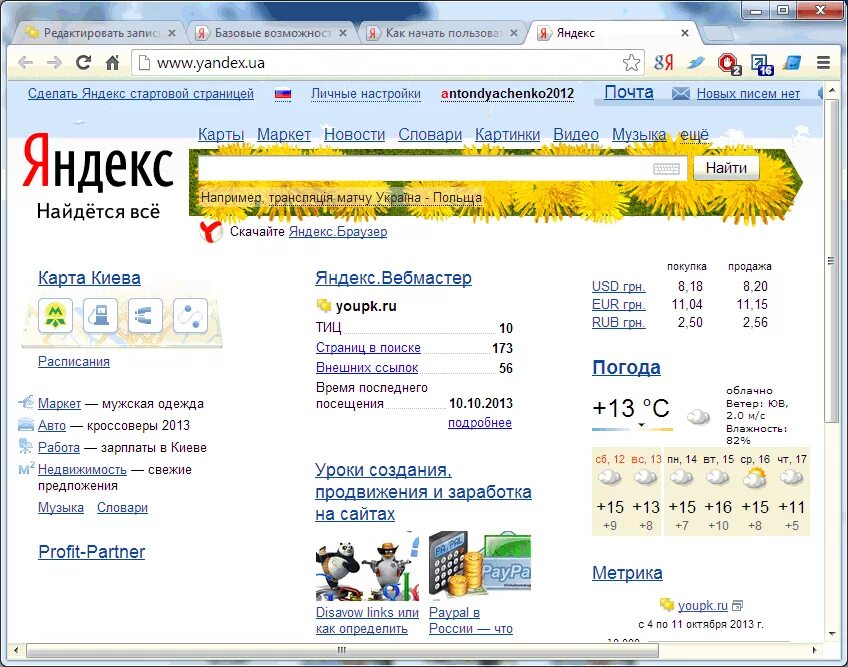Open the extension icon with badge 16

761,64
